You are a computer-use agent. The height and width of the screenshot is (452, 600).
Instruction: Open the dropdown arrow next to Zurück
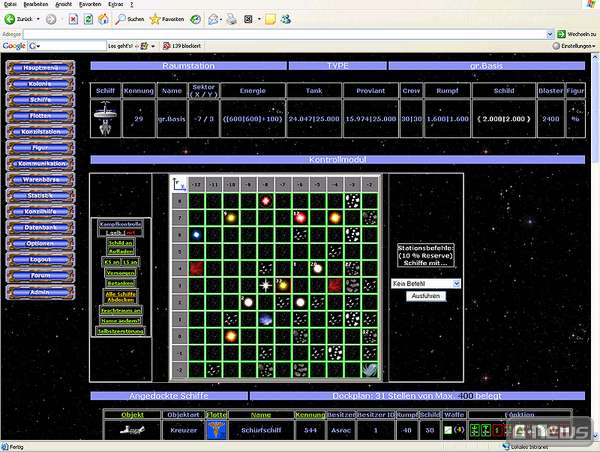[x=38, y=19]
